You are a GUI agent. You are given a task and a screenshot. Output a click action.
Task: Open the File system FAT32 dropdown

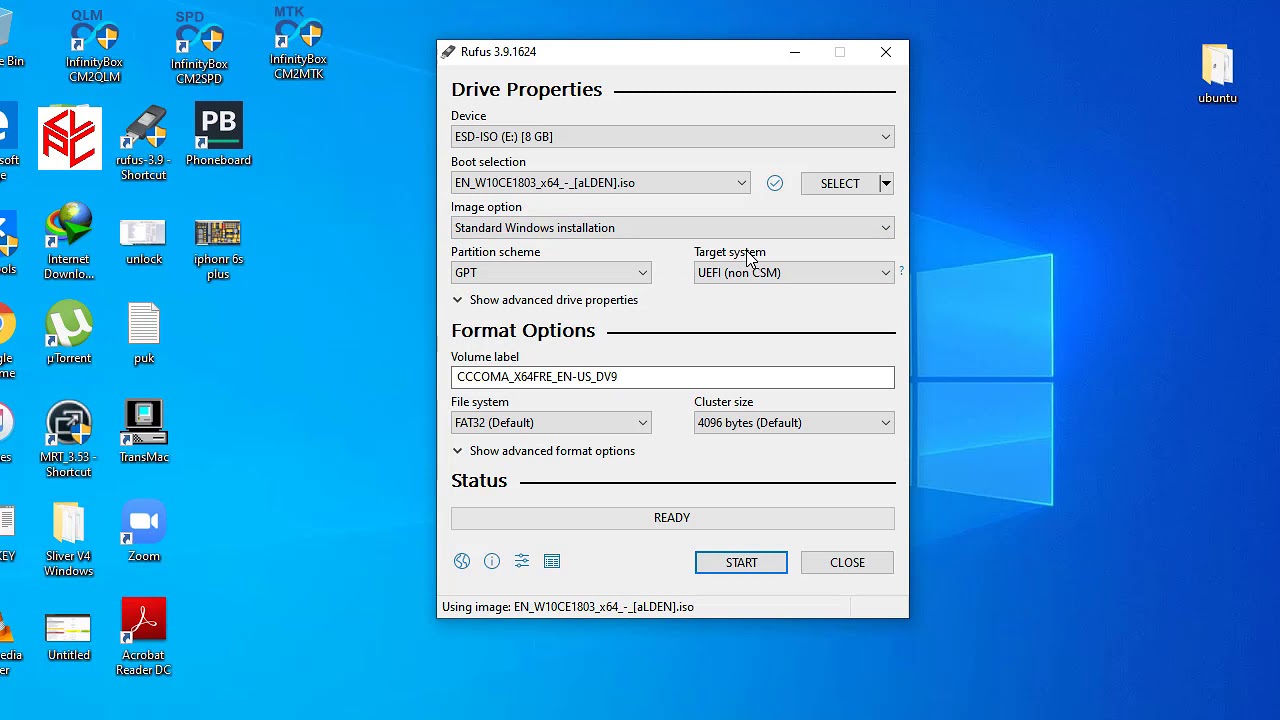(x=551, y=423)
